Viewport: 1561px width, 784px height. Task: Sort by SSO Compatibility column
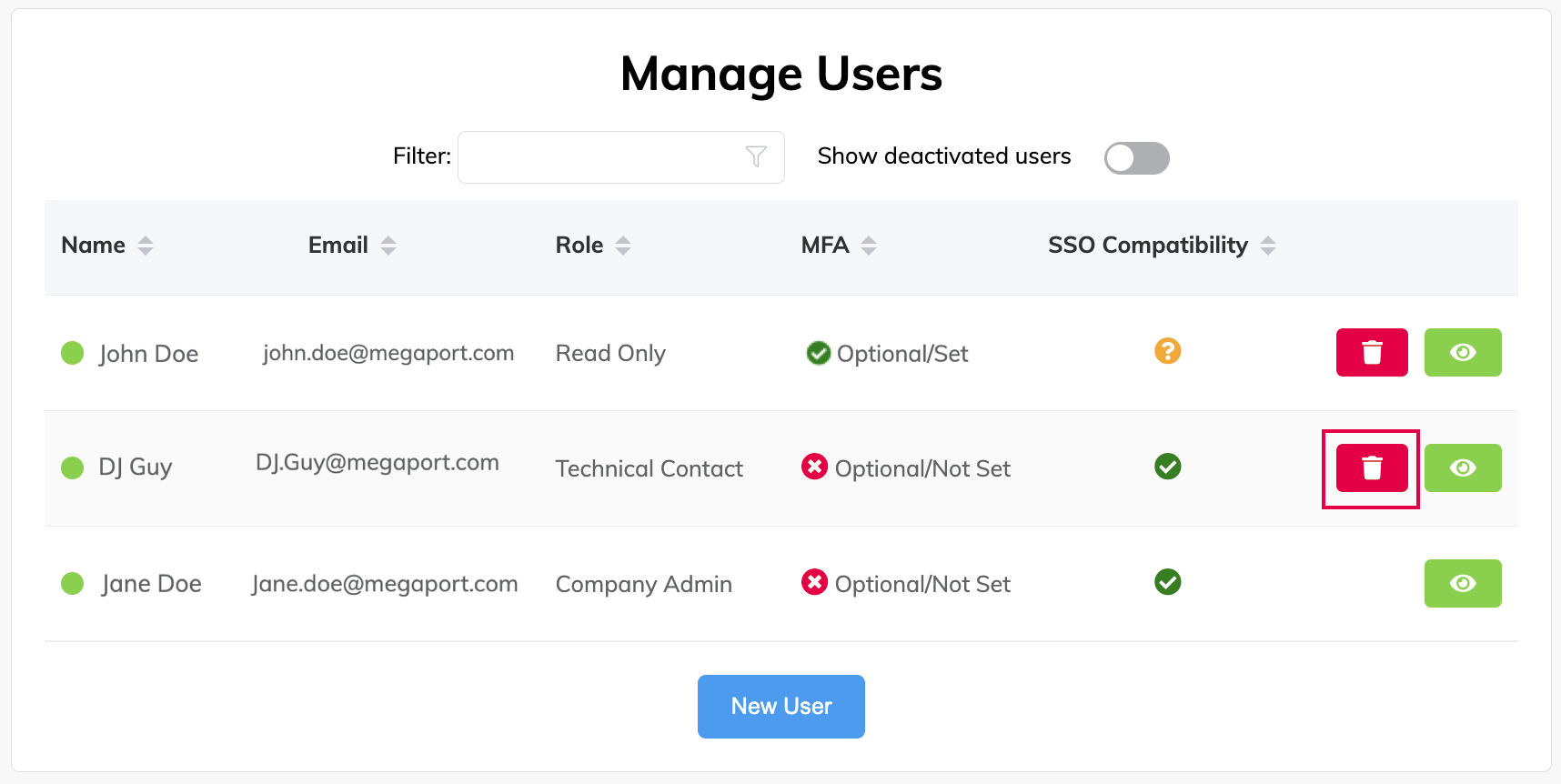[x=1268, y=246]
